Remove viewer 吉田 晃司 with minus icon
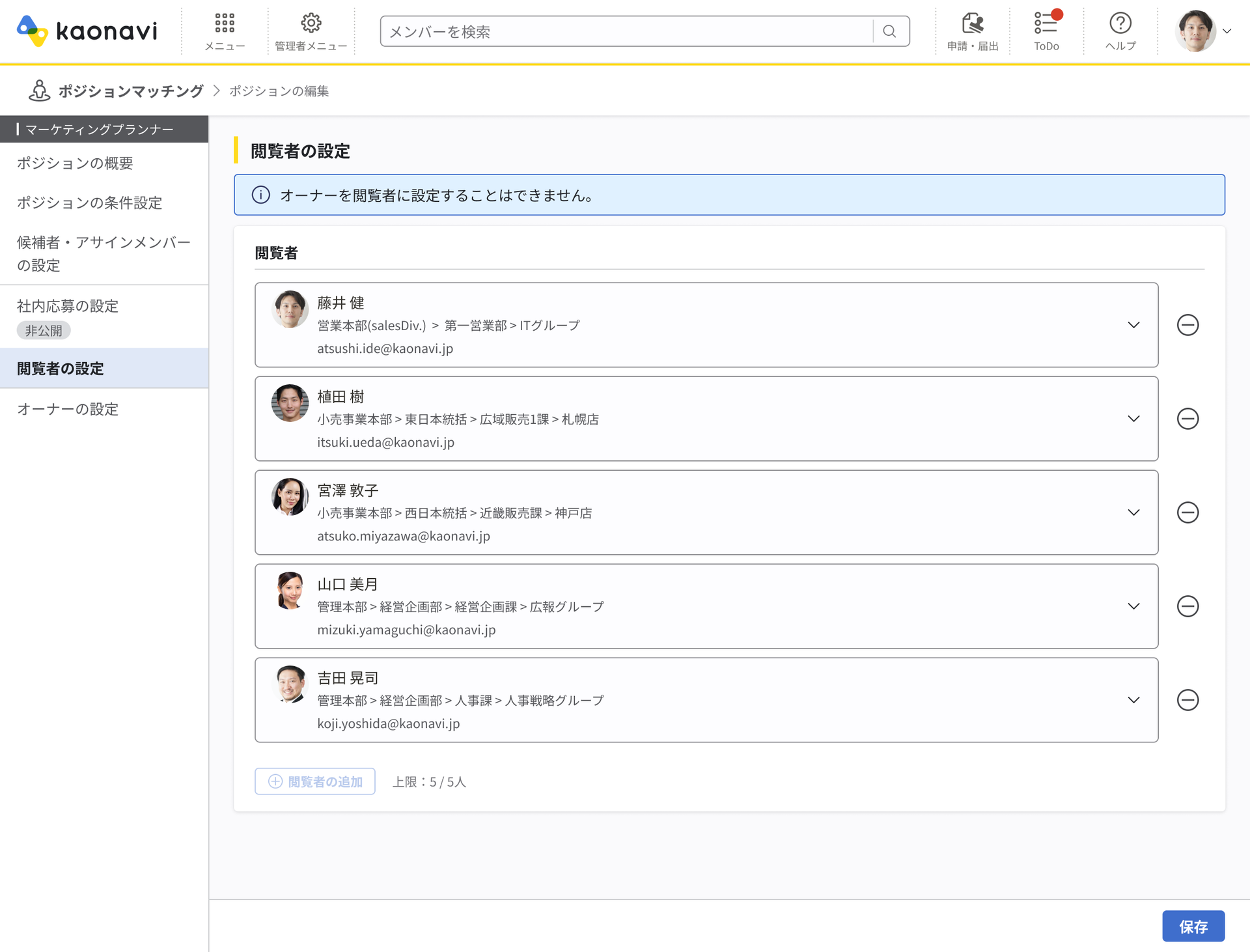The image size is (1250, 952). click(1187, 700)
